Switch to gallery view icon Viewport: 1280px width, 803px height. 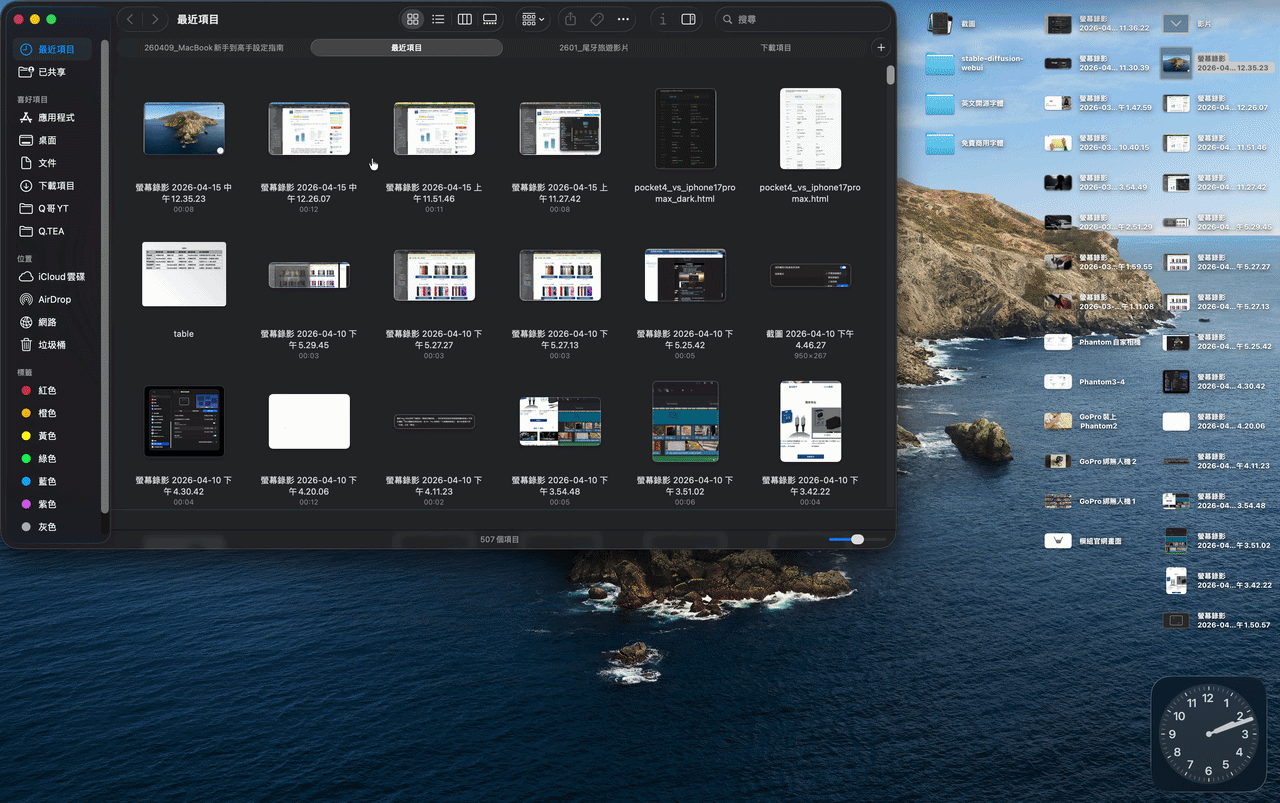click(x=490, y=19)
